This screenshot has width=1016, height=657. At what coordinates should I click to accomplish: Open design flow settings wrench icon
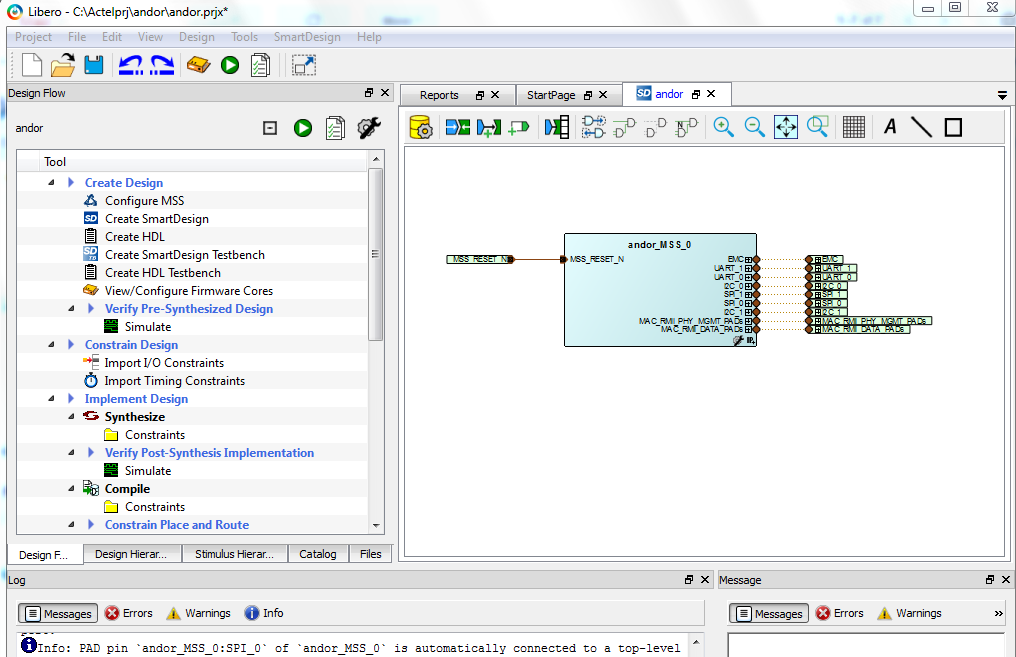pyautogui.click(x=368, y=128)
